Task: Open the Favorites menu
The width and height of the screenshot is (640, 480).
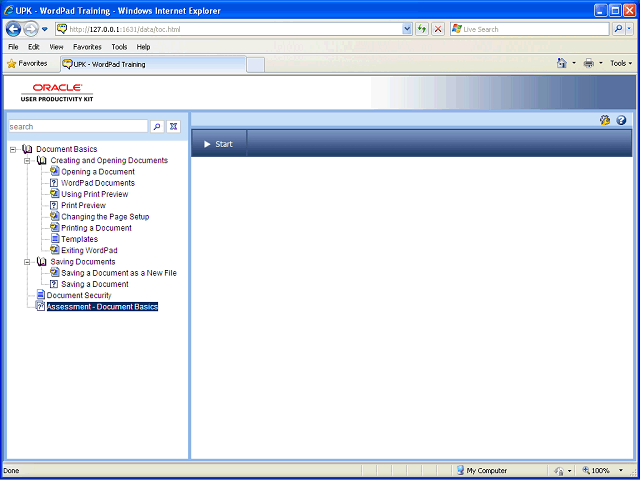Action: (x=87, y=47)
